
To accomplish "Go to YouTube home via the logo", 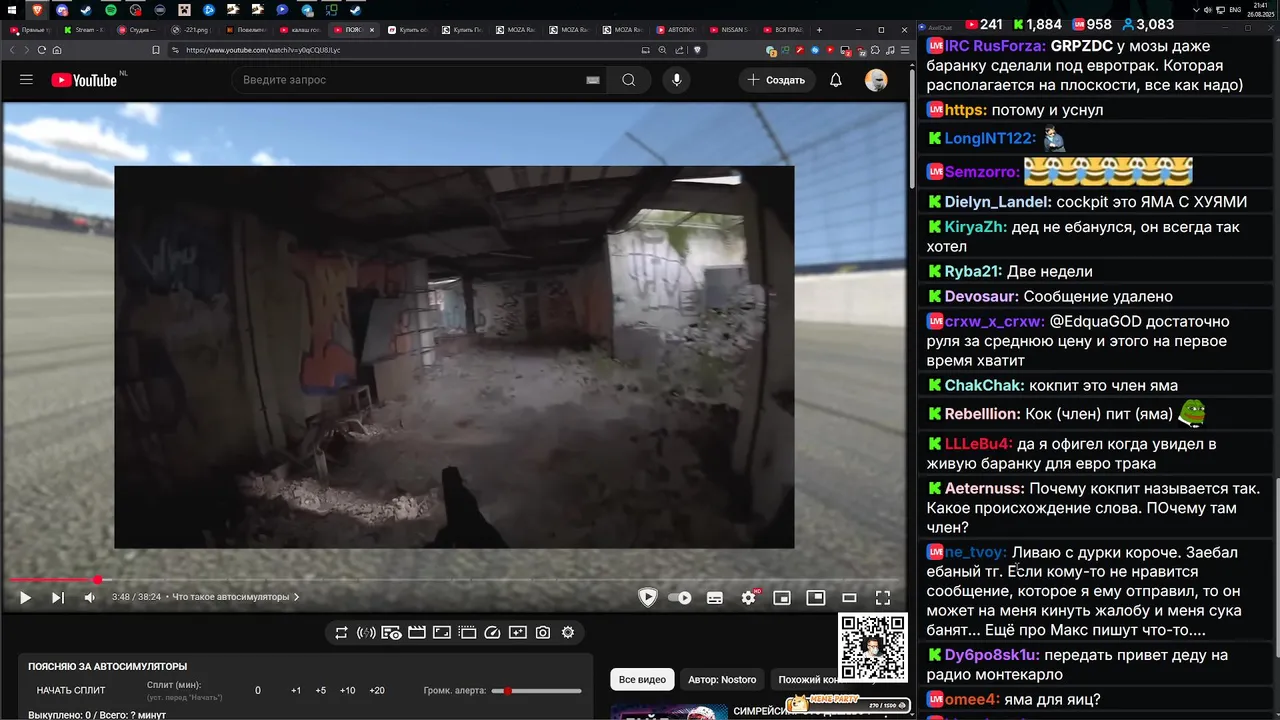I will [85, 80].
